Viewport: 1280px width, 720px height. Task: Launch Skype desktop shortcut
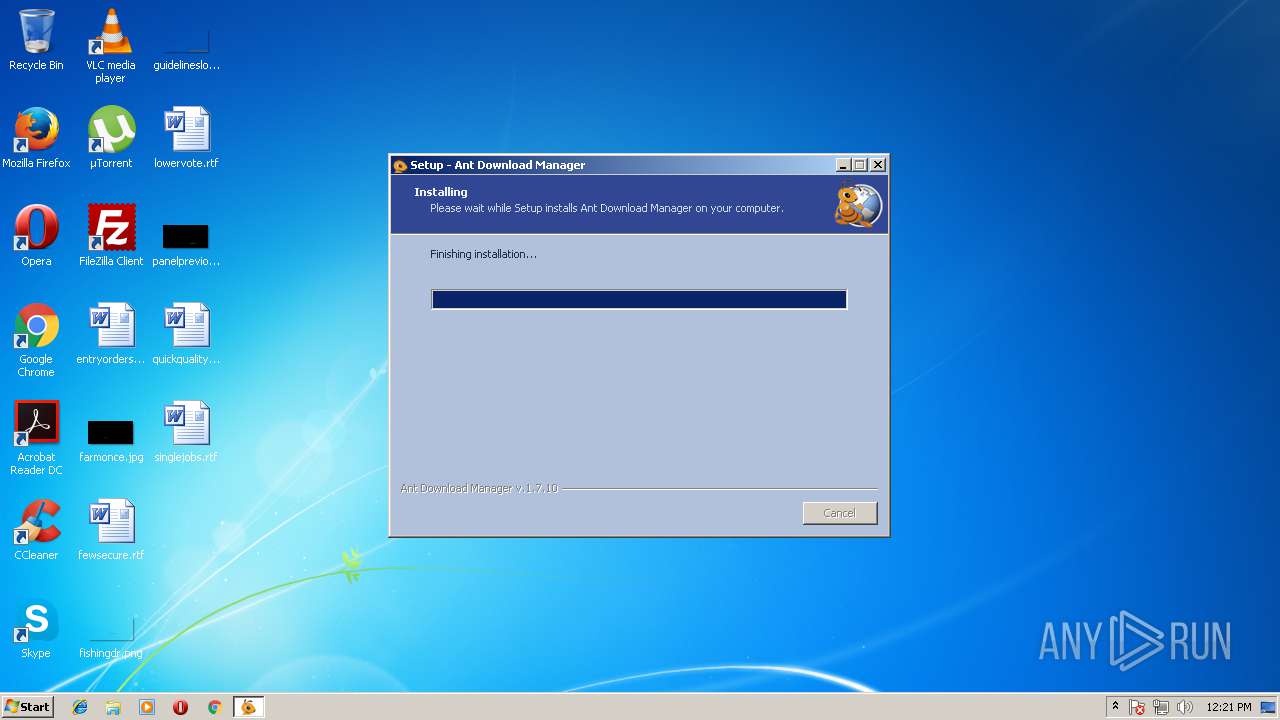click(36, 628)
